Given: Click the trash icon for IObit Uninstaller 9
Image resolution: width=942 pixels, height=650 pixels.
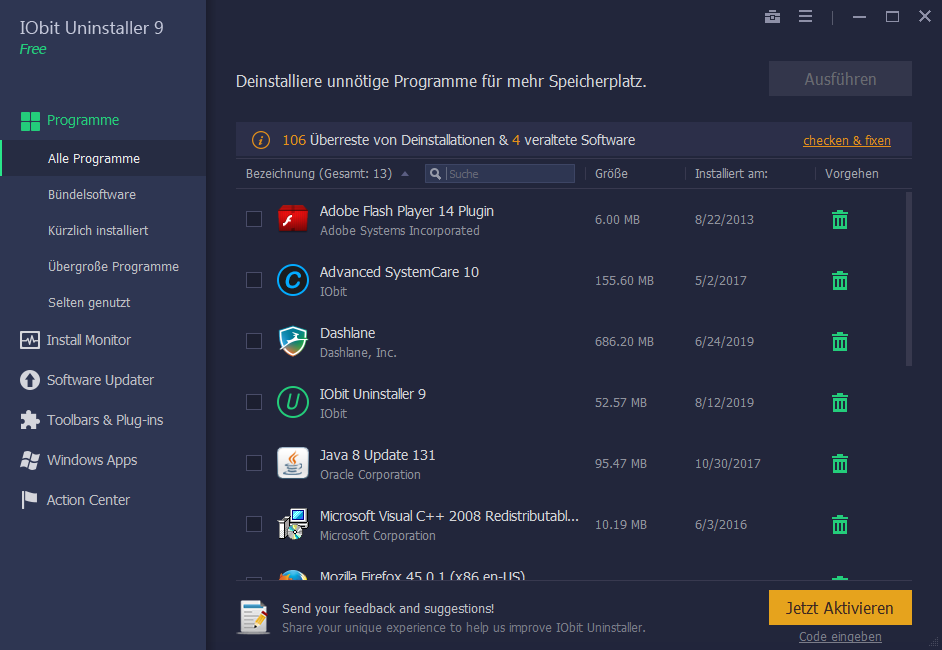Looking at the screenshot, I should (x=840, y=402).
